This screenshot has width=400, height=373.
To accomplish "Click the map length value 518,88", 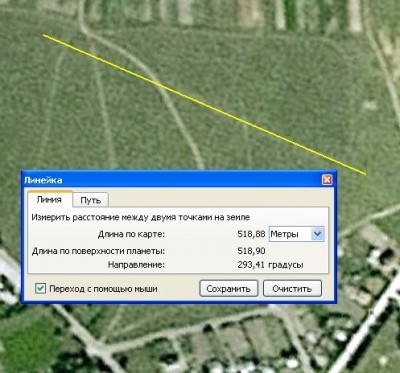I will [x=251, y=234].
